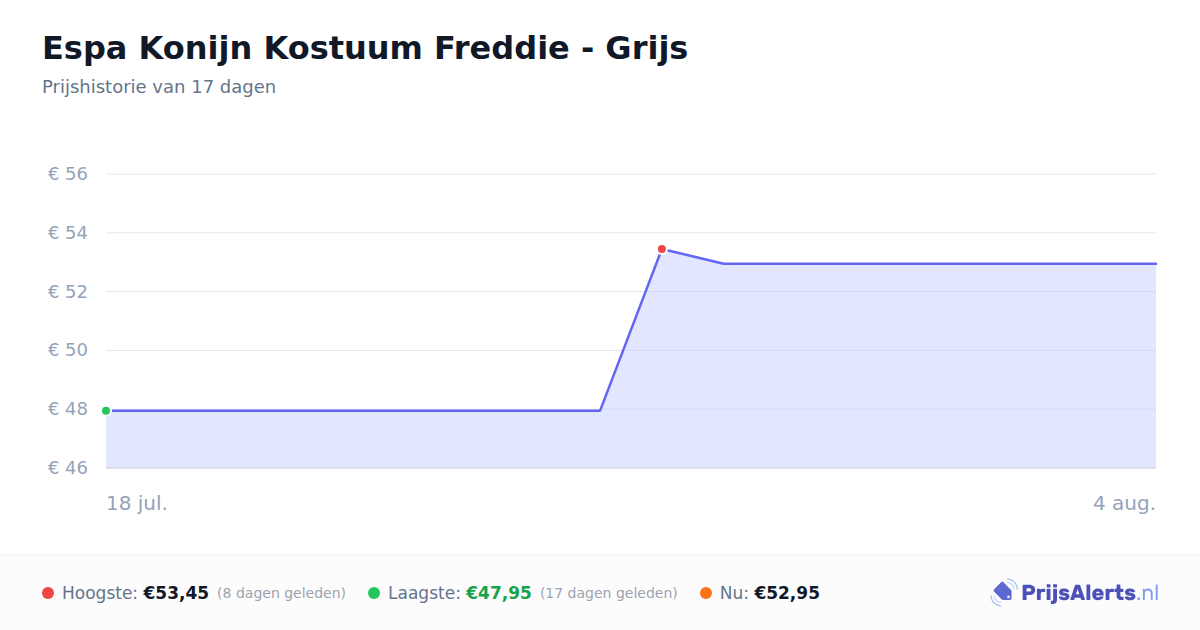Click the € 46 axis label
The height and width of the screenshot is (630, 1200).
click(x=68, y=468)
